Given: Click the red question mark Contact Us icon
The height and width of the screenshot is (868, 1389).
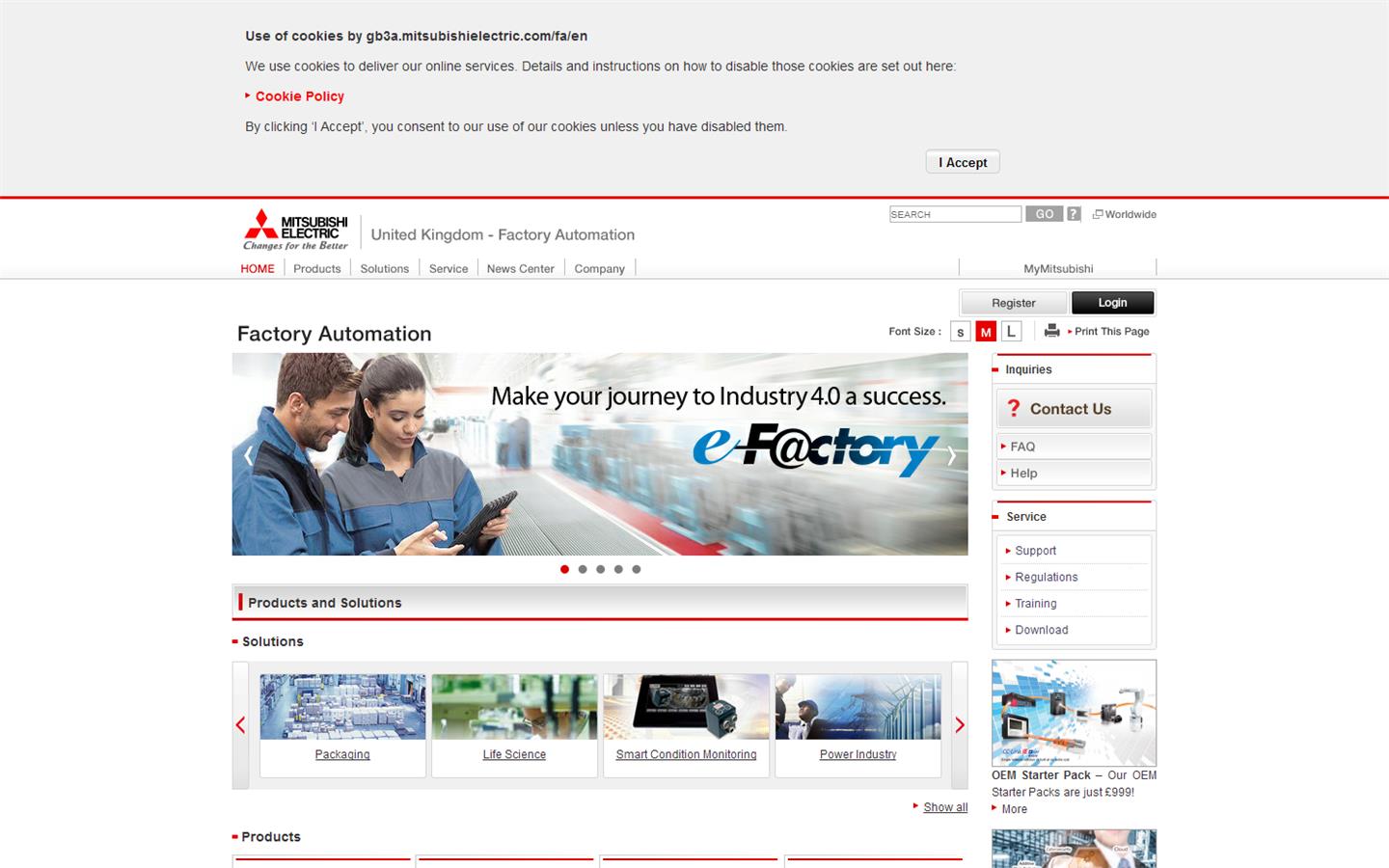Looking at the screenshot, I should 1013,409.
